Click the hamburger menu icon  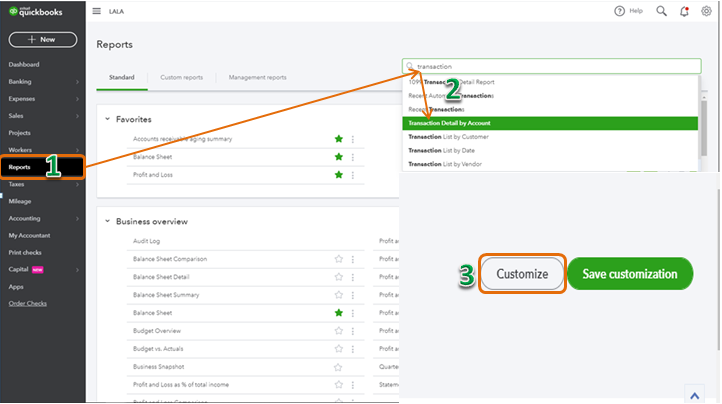pyautogui.click(x=97, y=11)
